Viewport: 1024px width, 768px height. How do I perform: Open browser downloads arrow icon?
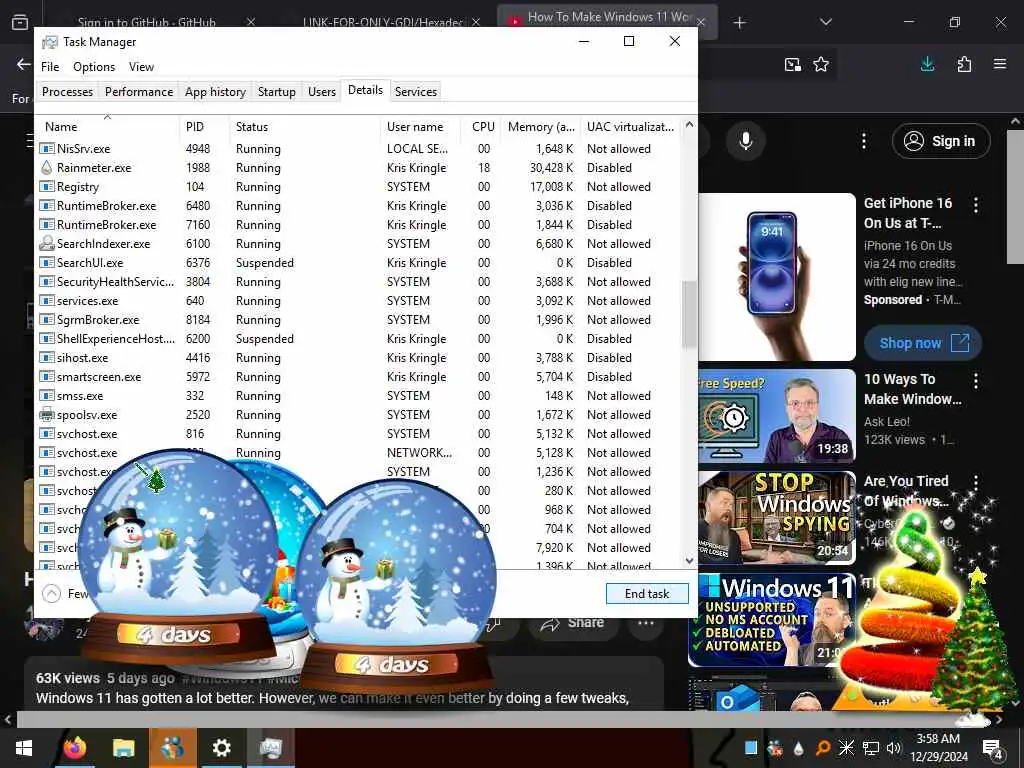point(927,64)
